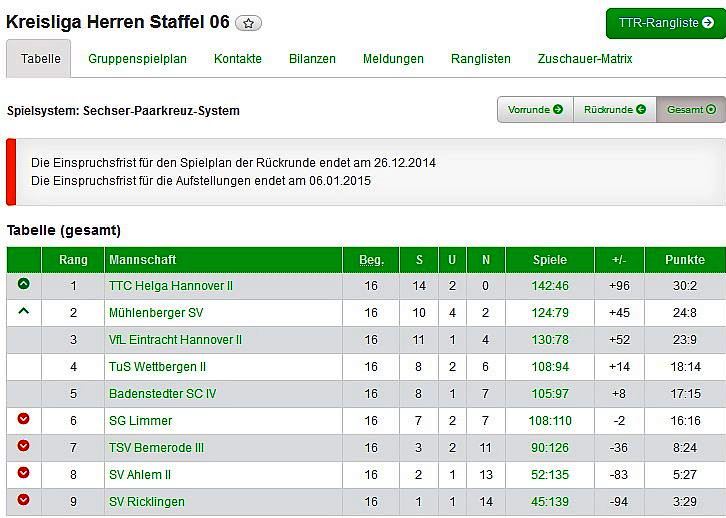Switch to the Bilanzen tab
The image size is (726, 518).
pos(312,59)
